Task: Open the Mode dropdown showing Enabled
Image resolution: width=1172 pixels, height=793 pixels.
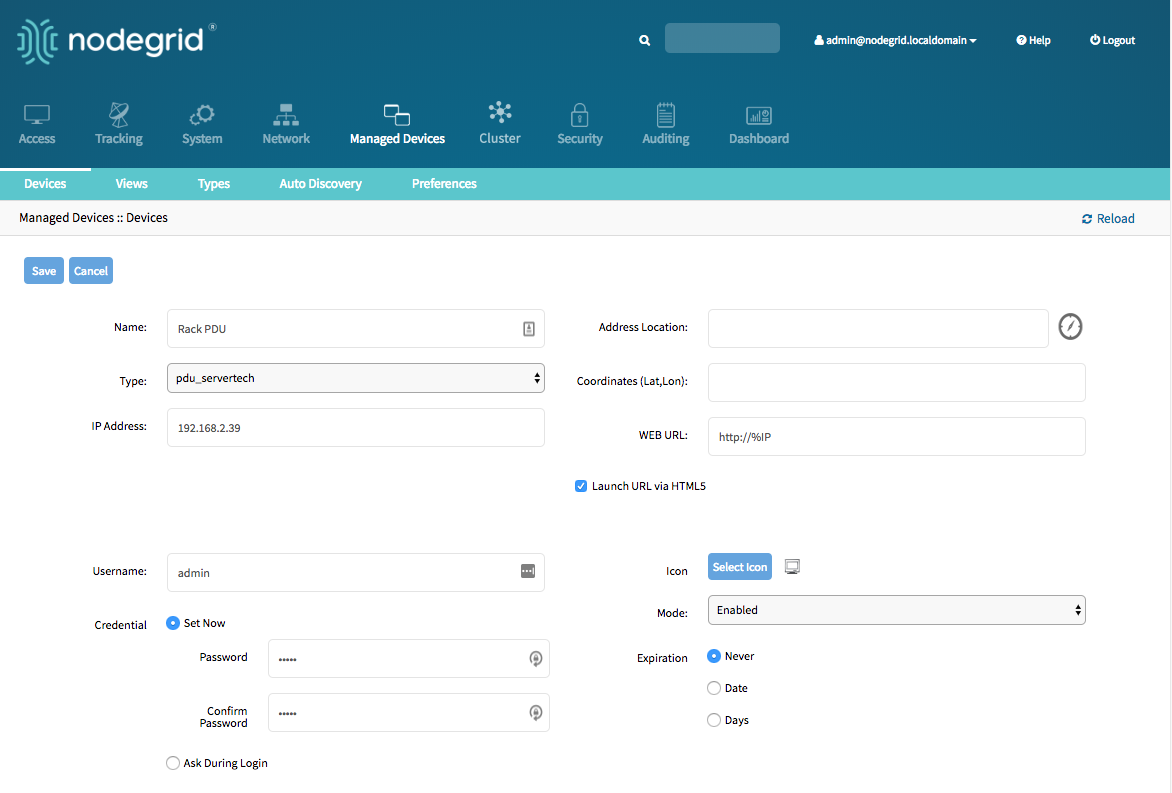Action: [x=896, y=610]
